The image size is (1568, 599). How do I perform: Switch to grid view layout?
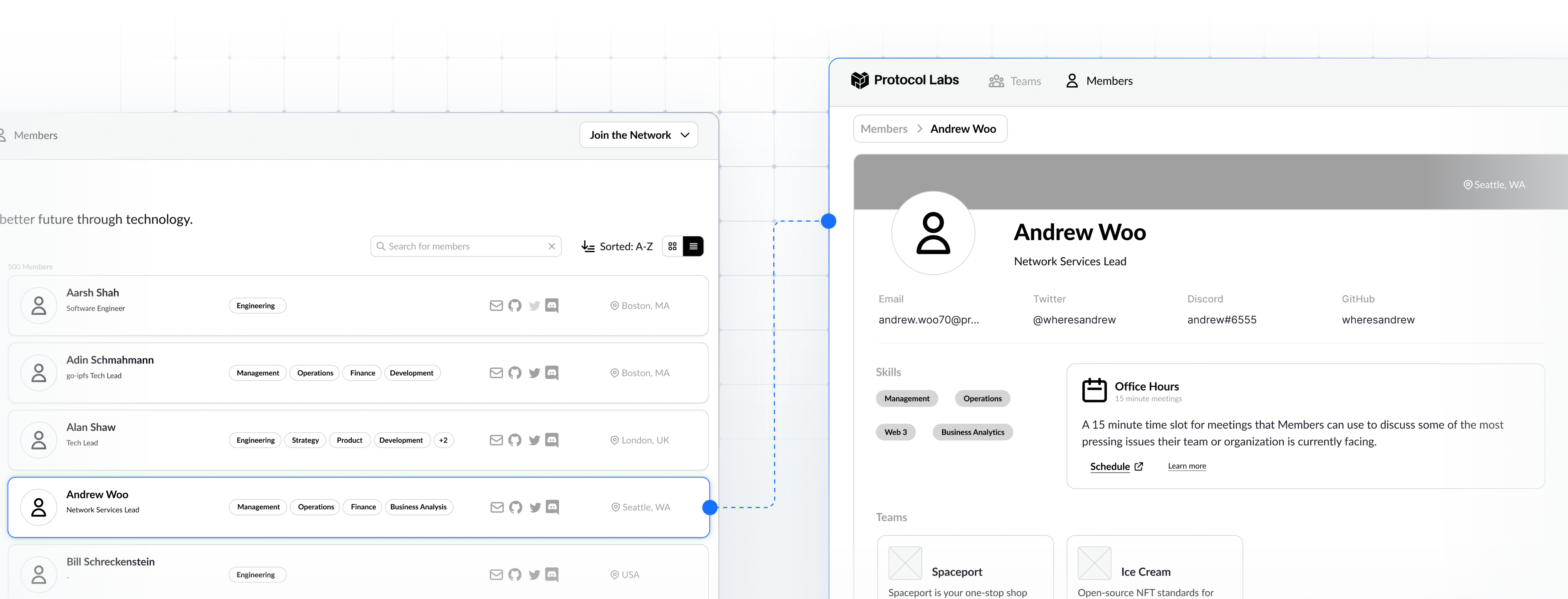(x=672, y=246)
